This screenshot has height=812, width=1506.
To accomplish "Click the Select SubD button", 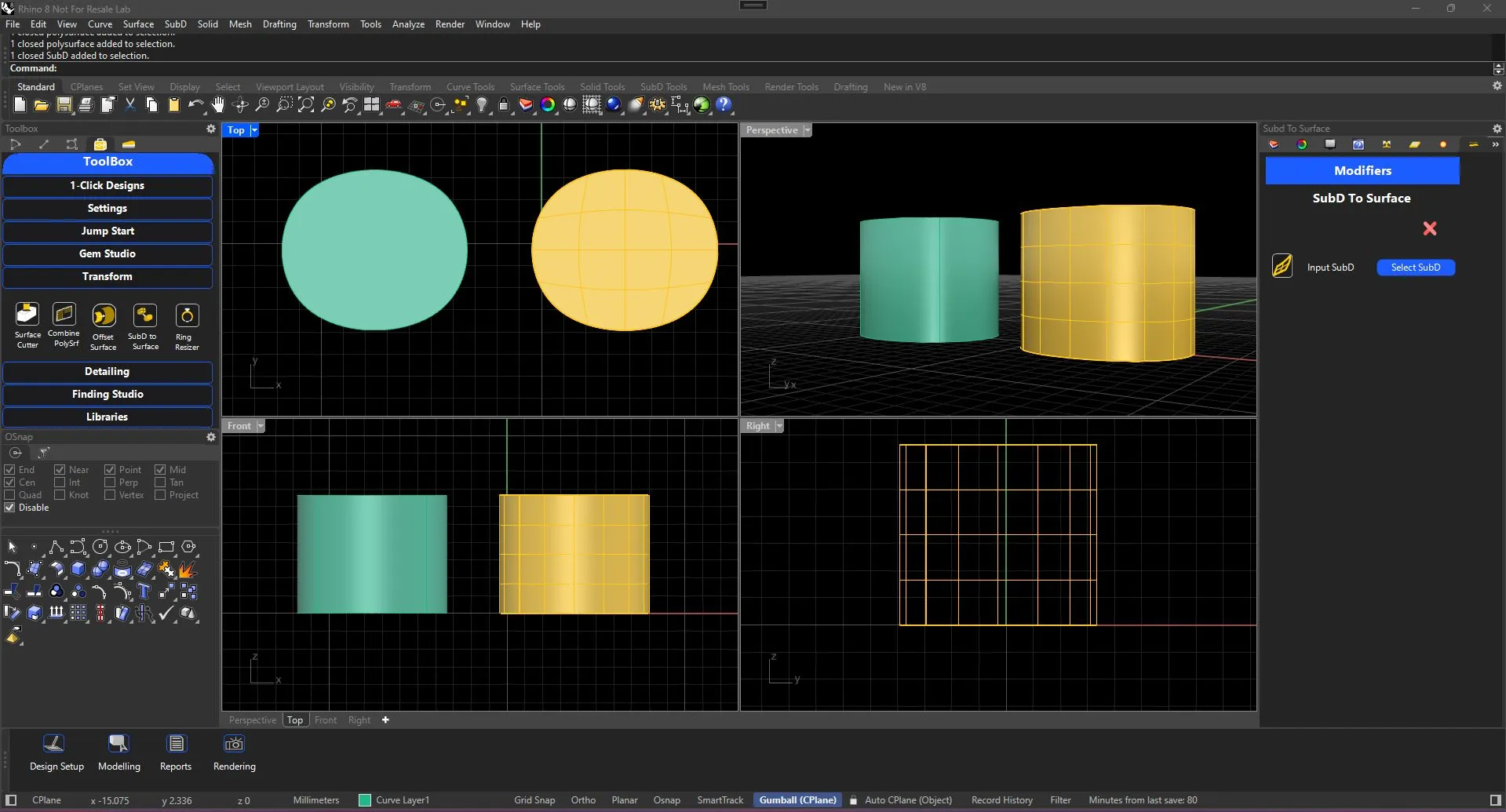I will click(1415, 268).
